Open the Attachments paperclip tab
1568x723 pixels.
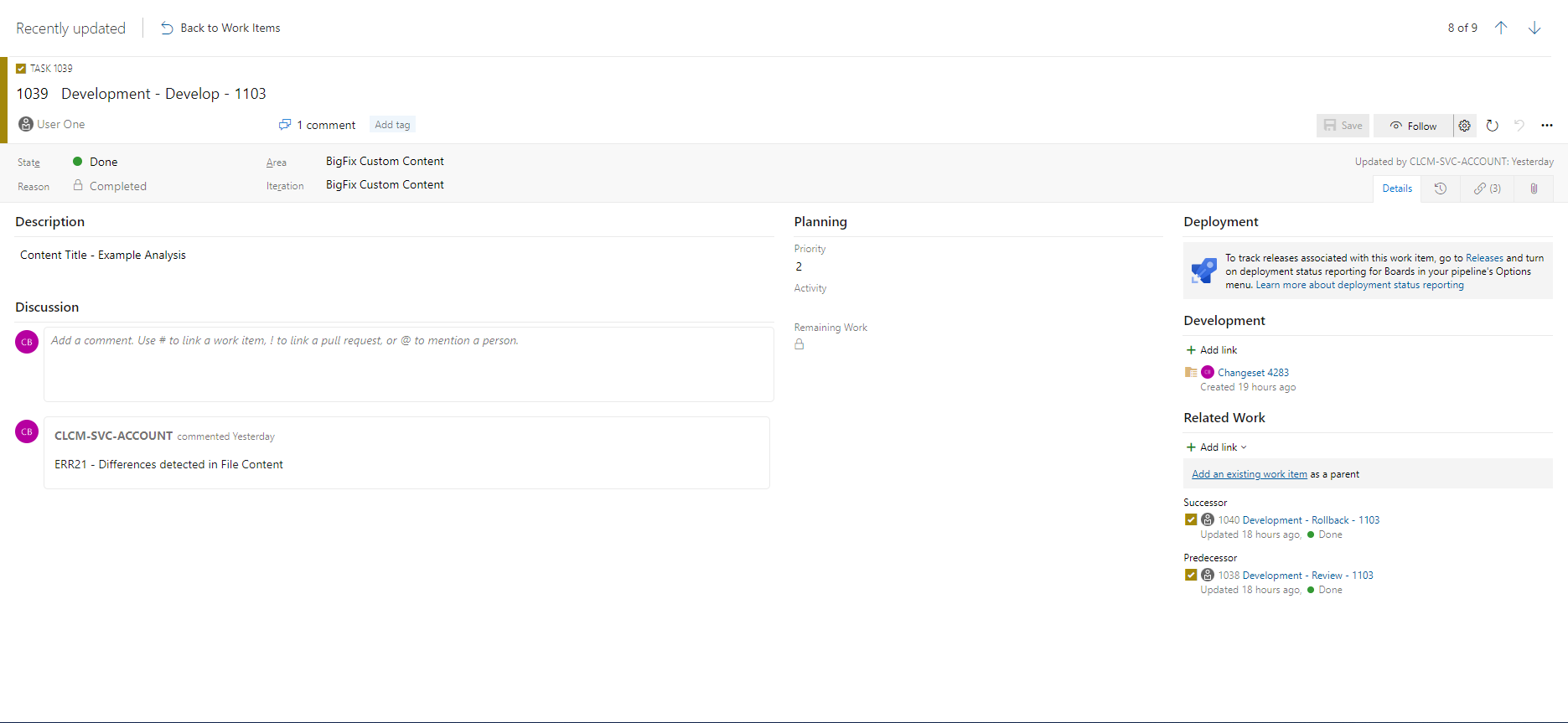1534,188
